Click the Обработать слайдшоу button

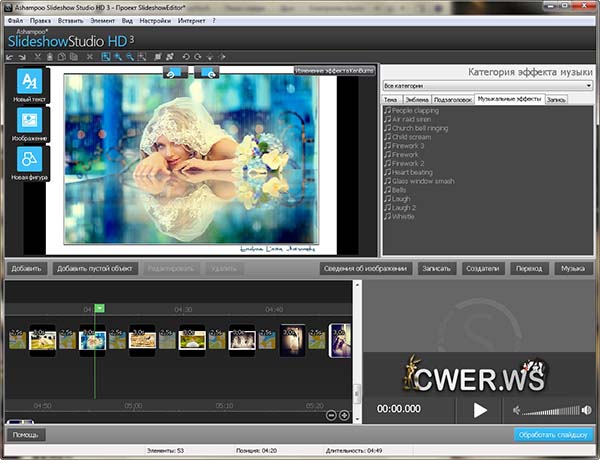[x=554, y=435]
